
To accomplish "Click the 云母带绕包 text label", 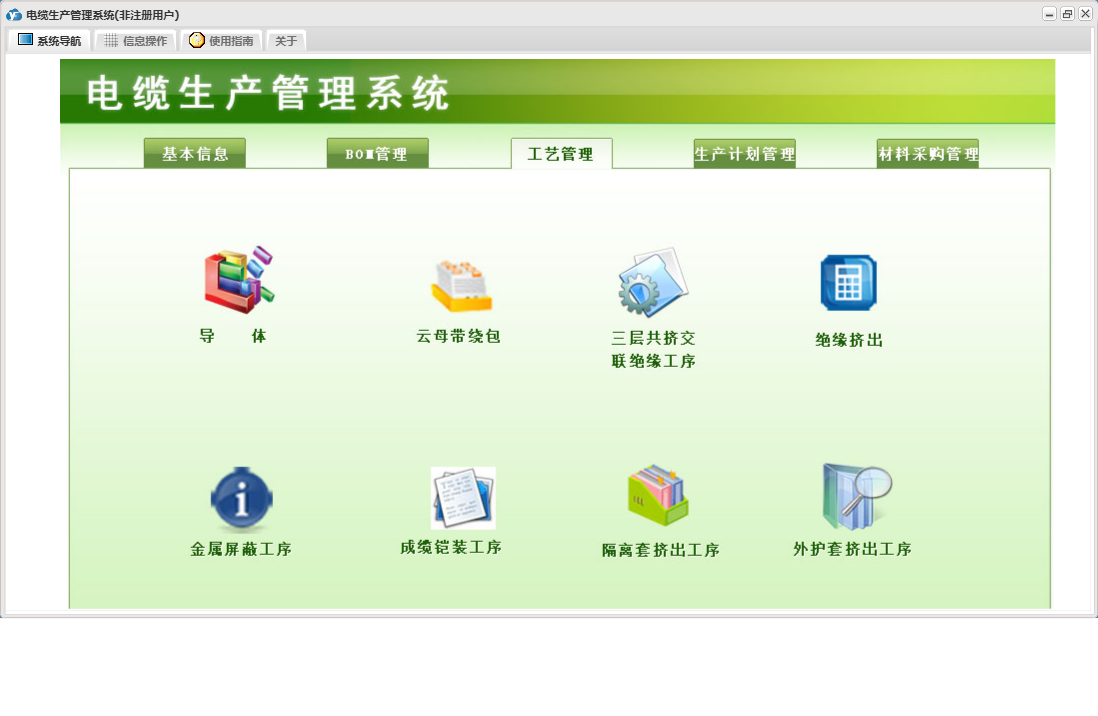I will coord(458,336).
